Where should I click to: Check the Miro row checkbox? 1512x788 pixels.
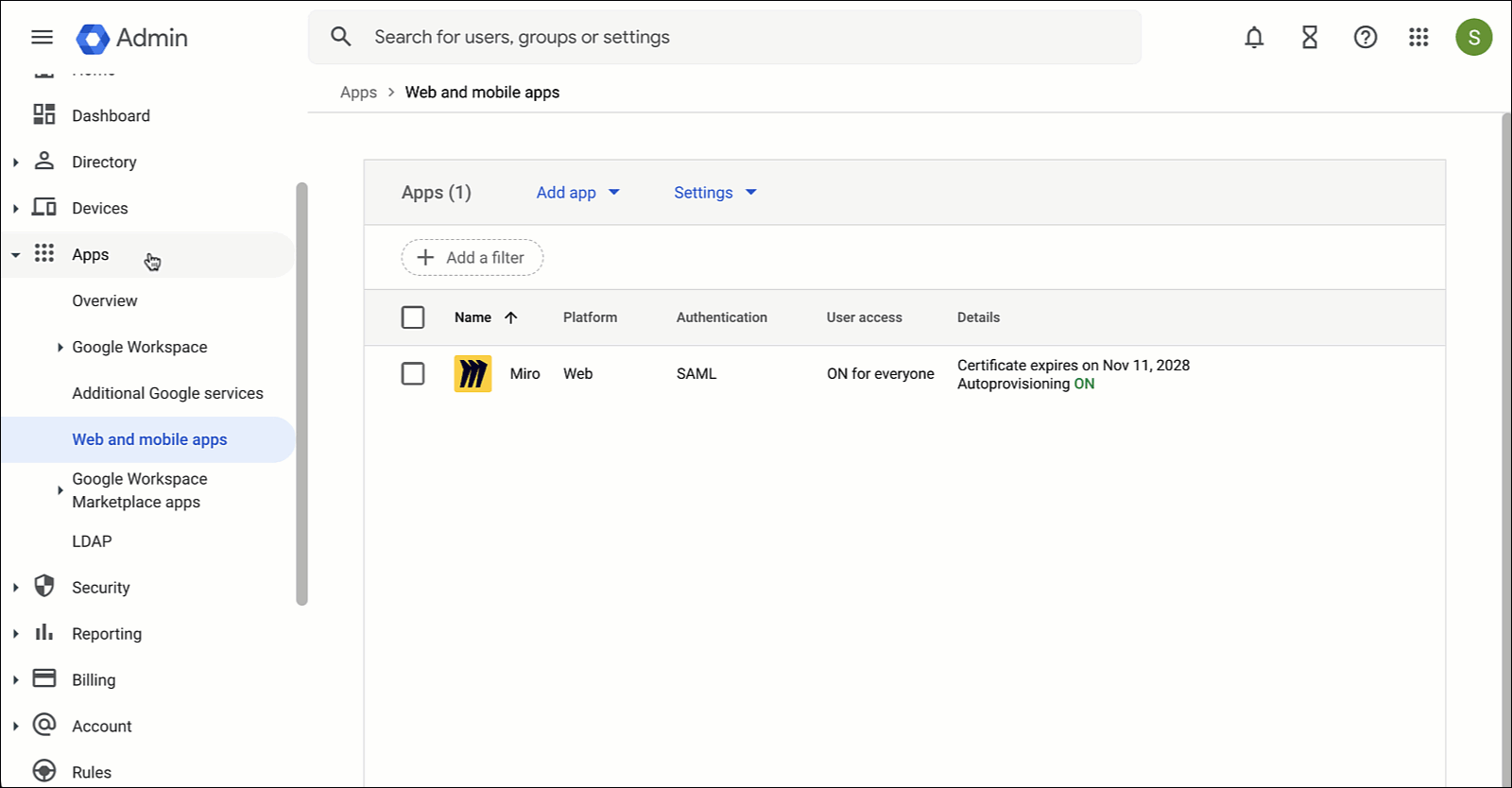pos(413,374)
